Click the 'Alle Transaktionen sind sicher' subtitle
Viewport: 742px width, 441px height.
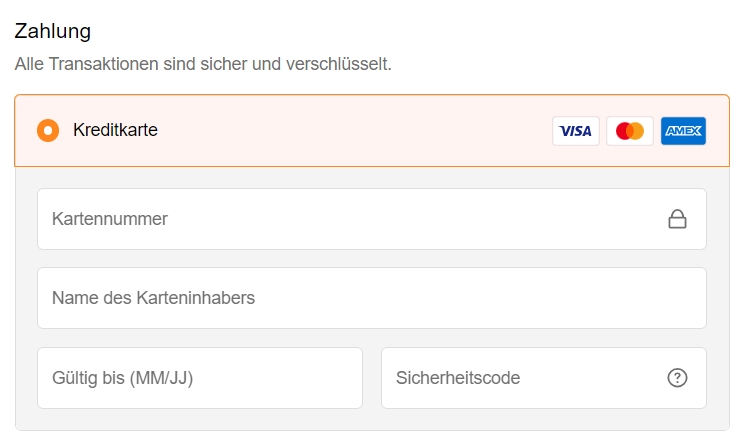coord(203,64)
